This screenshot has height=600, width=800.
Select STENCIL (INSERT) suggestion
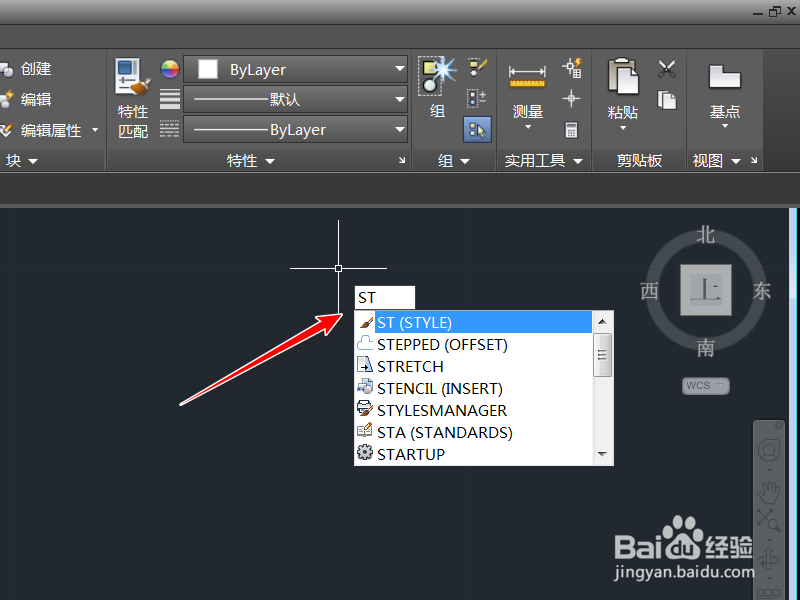(x=474, y=388)
